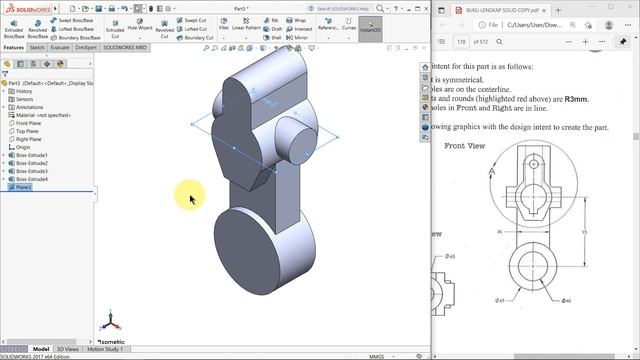Select the Intersect tool
This screenshot has width=640, height=360.
pos(299,29)
